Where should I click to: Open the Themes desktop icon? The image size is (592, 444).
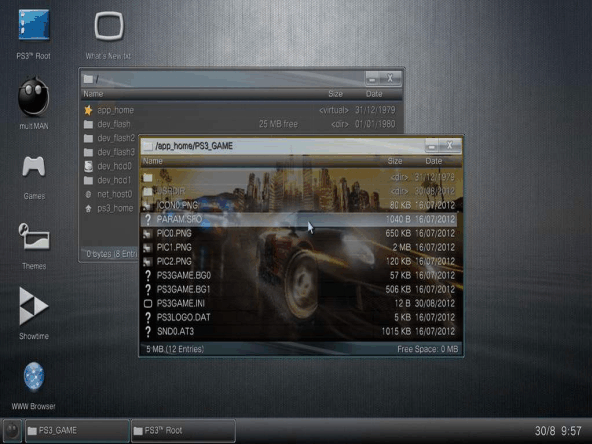(x=34, y=236)
